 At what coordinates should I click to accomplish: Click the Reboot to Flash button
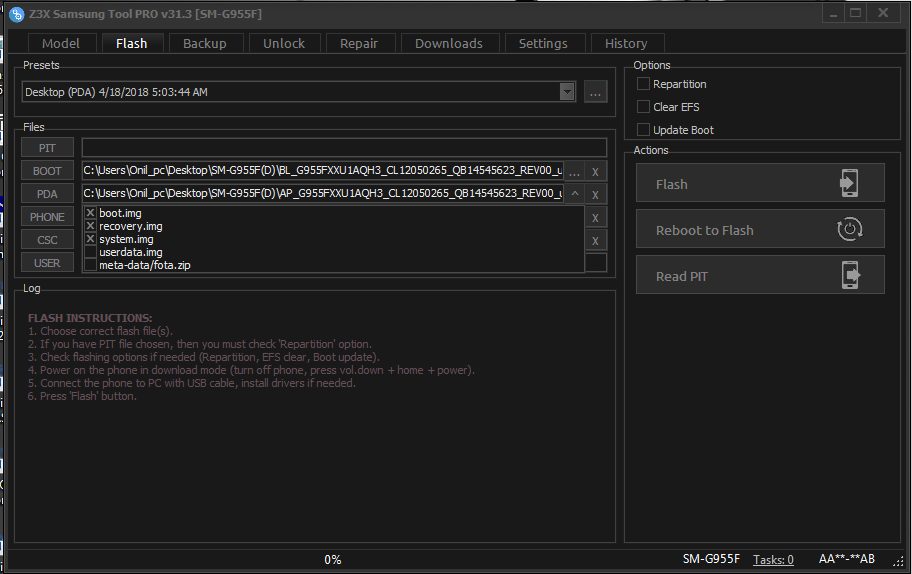click(760, 229)
